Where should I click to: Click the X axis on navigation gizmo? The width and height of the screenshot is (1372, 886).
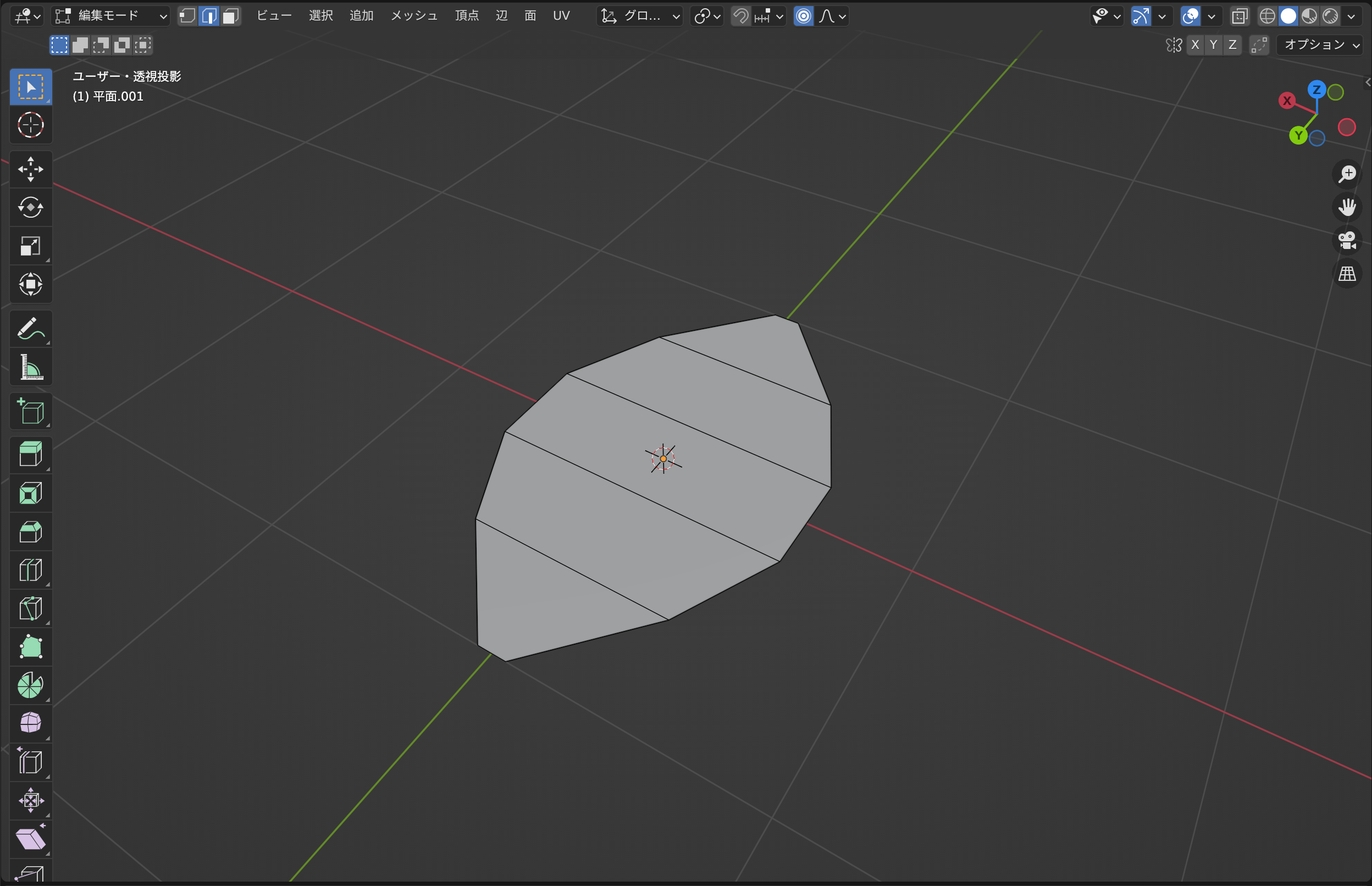pos(1287,101)
